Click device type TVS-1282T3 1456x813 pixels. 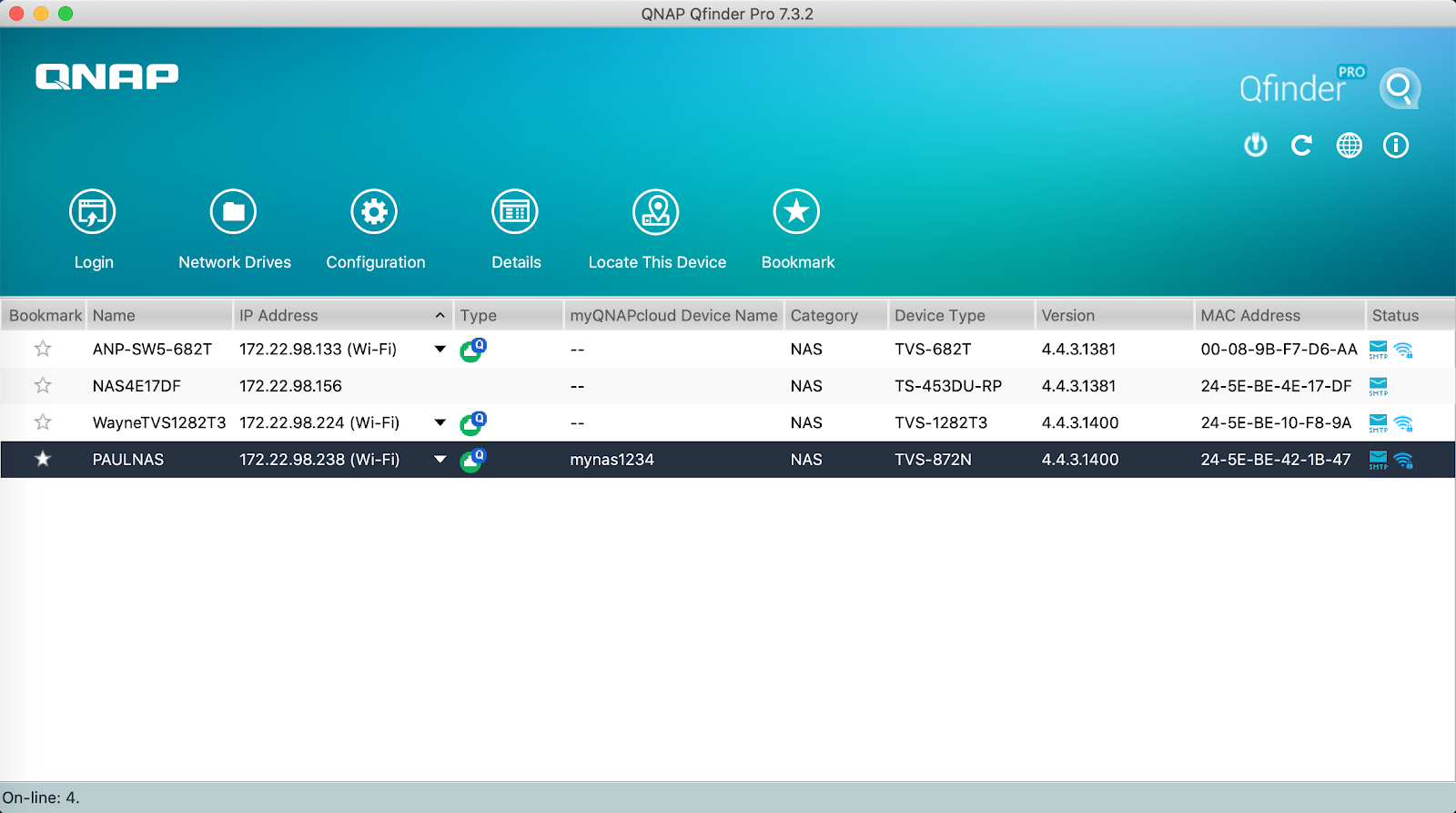(x=941, y=422)
